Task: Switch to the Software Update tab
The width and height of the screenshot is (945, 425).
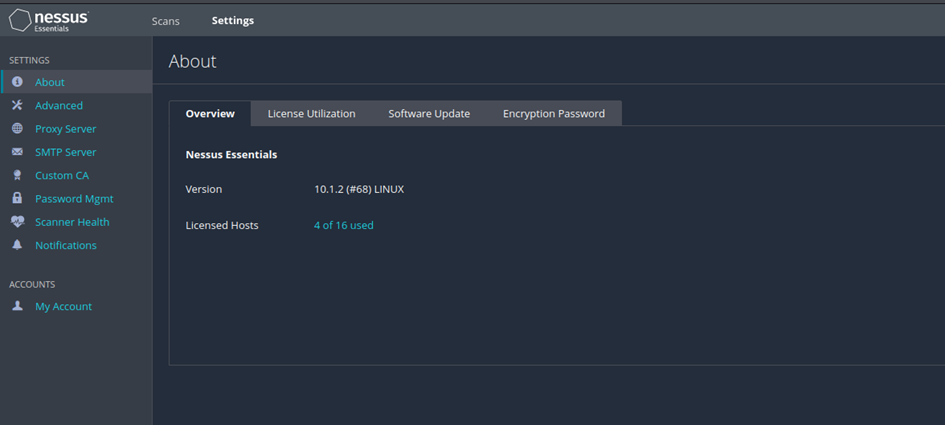Action: click(x=429, y=113)
